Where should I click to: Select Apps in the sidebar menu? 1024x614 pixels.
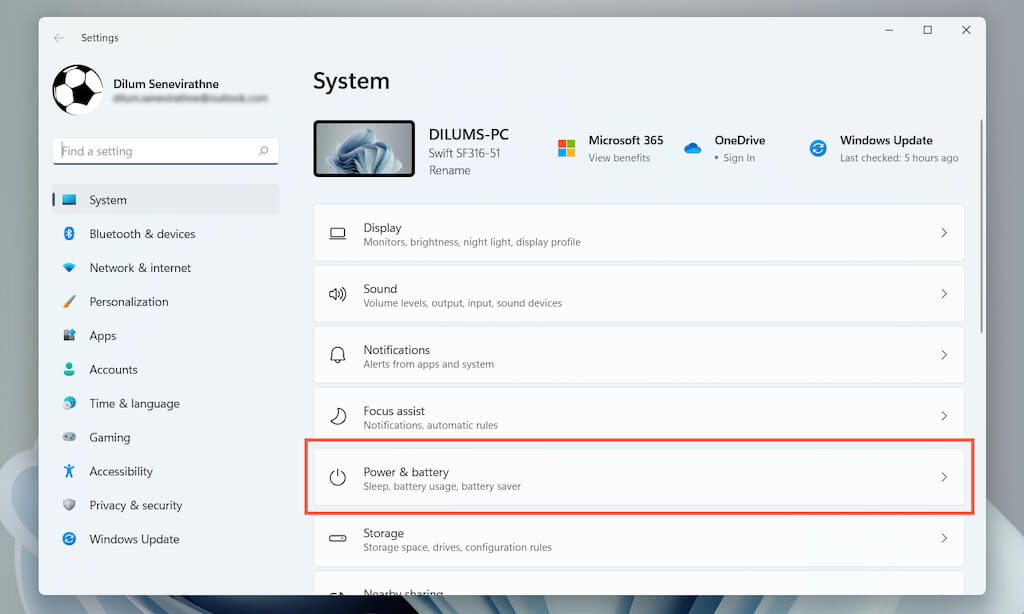click(103, 336)
